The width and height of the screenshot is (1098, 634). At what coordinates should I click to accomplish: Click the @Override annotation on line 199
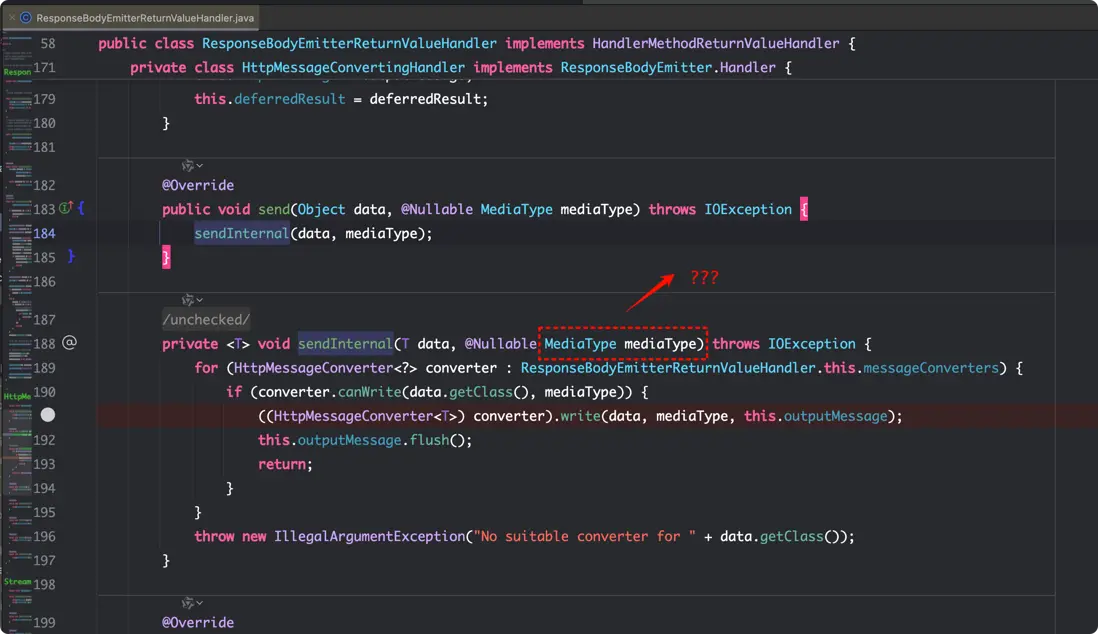[x=198, y=623]
